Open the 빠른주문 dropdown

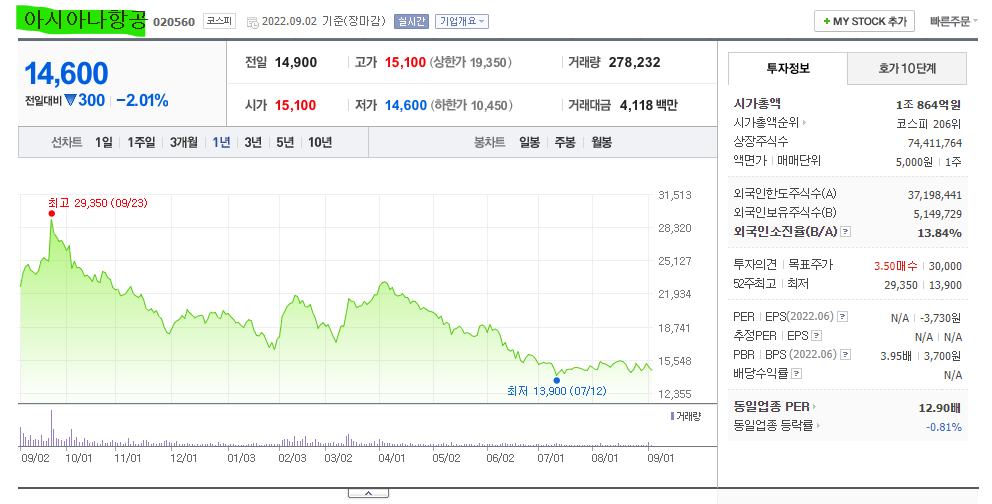(954, 22)
